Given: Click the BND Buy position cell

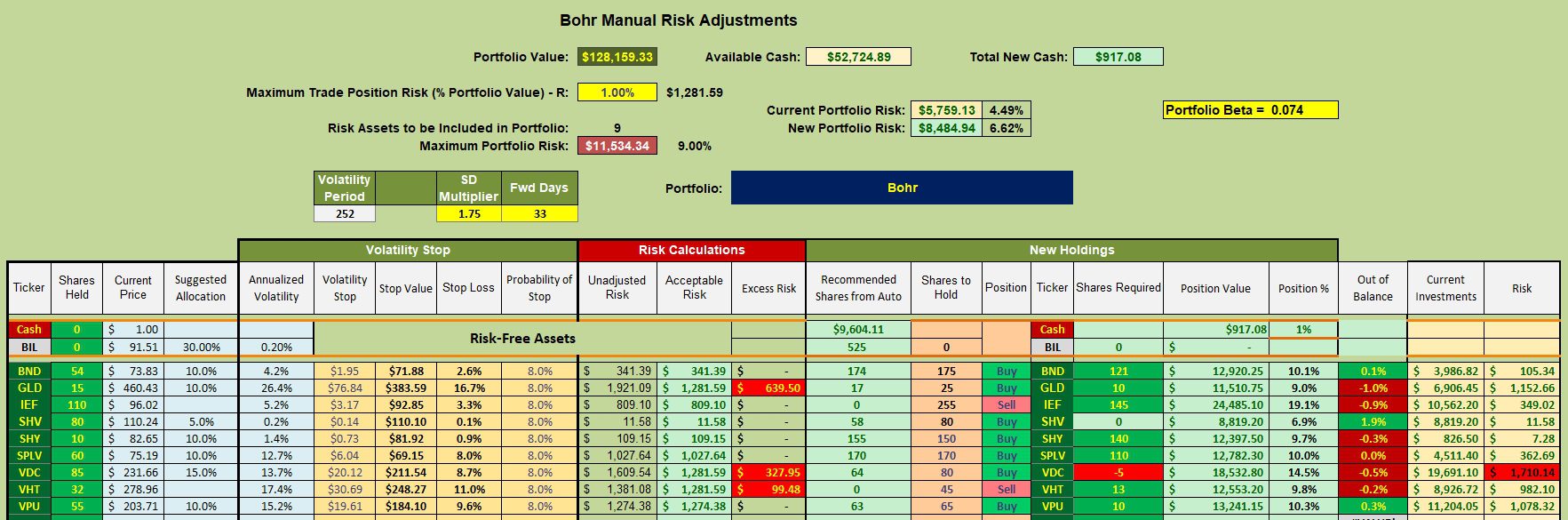Looking at the screenshot, I should pyautogui.click(x=1006, y=371).
